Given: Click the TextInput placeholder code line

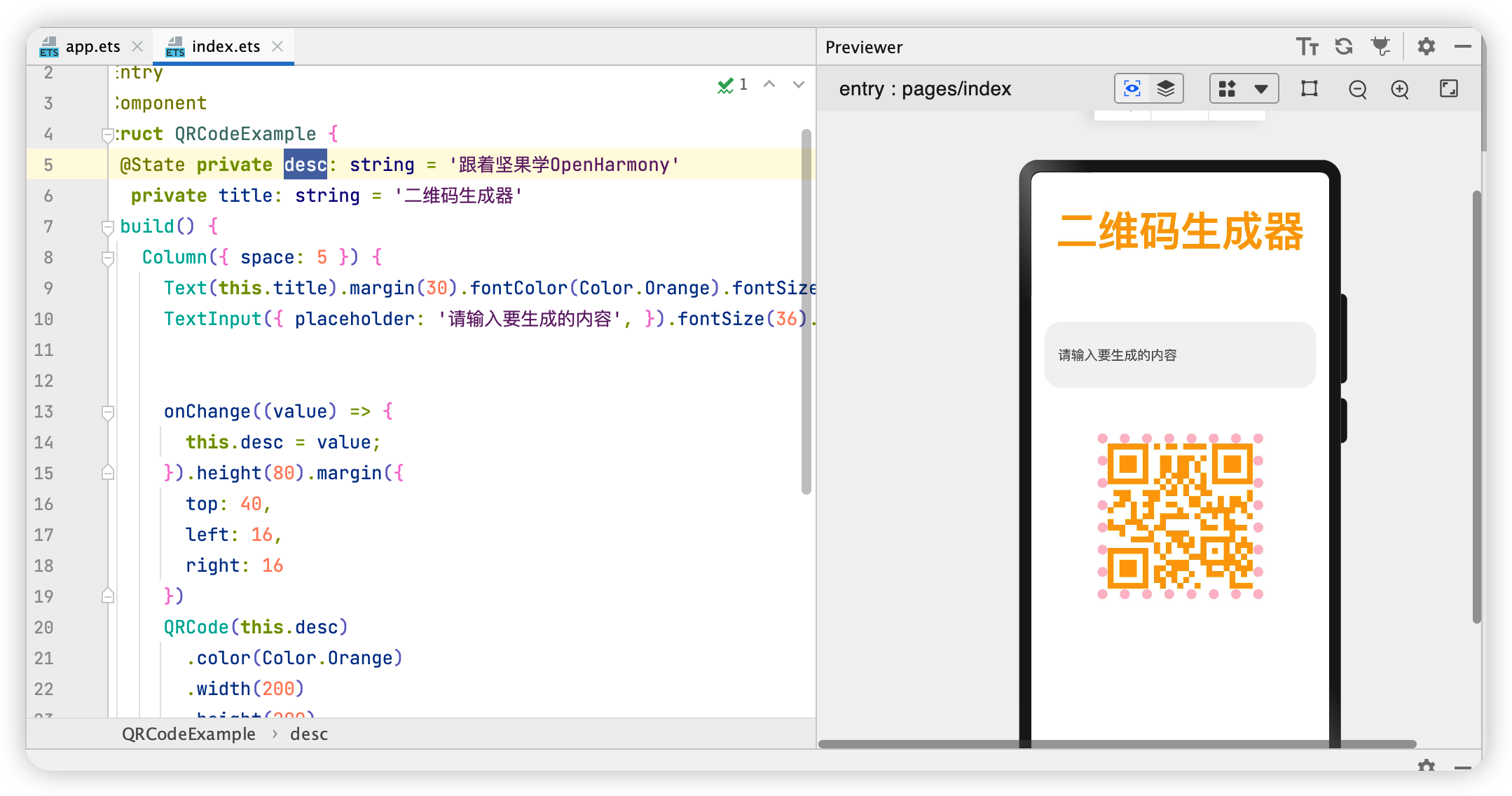Looking at the screenshot, I should pyautogui.click(x=489, y=319).
